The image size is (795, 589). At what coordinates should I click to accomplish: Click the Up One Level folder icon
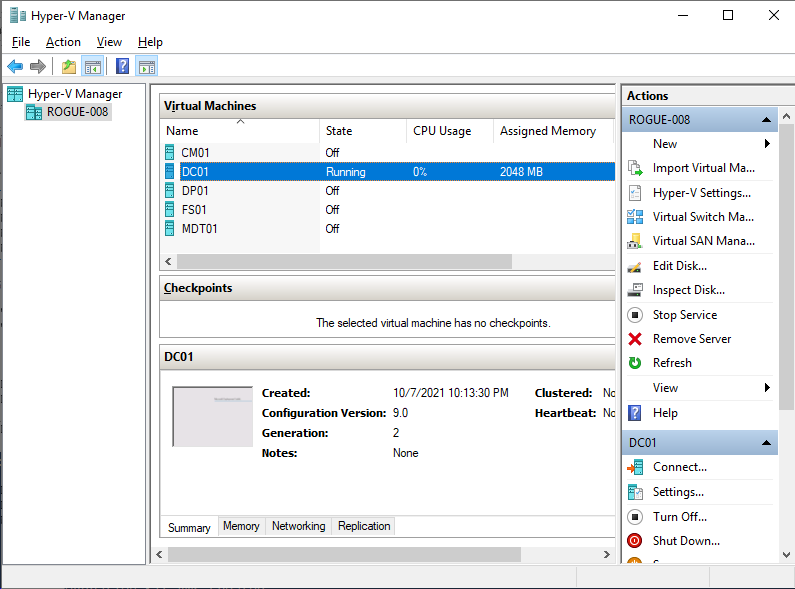tap(68, 66)
